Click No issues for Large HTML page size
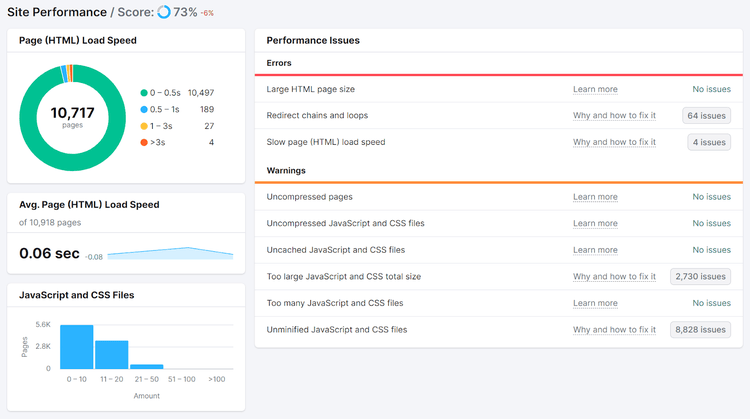750x419 pixels. pos(711,89)
